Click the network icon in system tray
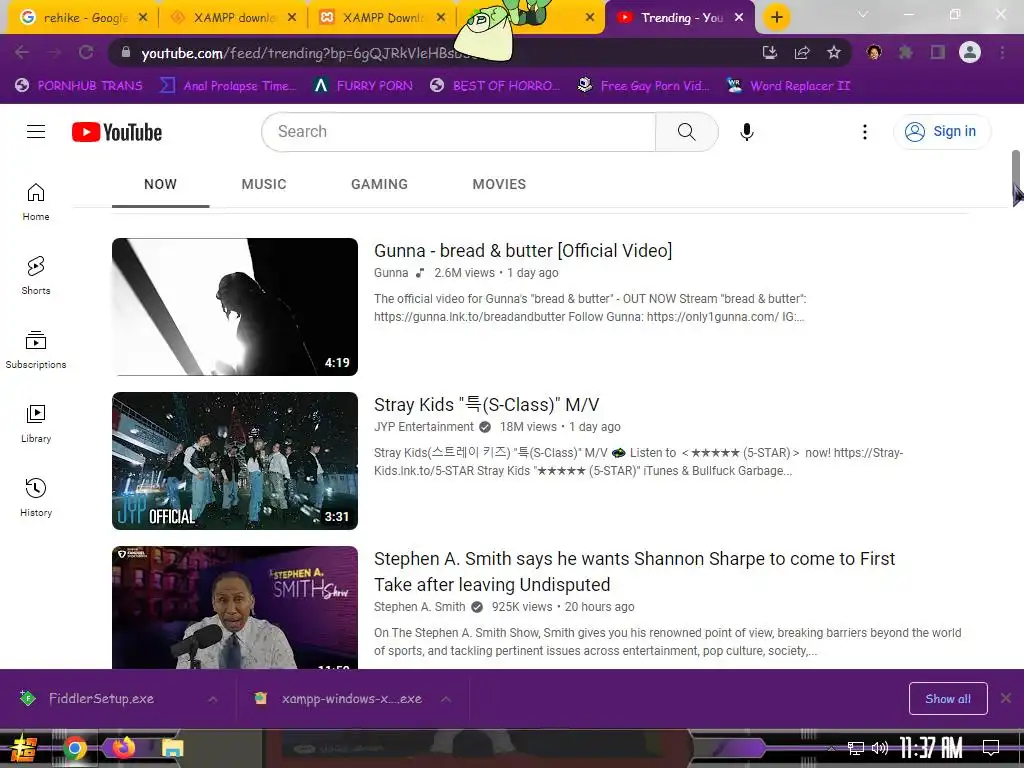This screenshot has width=1024, height=768. (x=856, y=748)
